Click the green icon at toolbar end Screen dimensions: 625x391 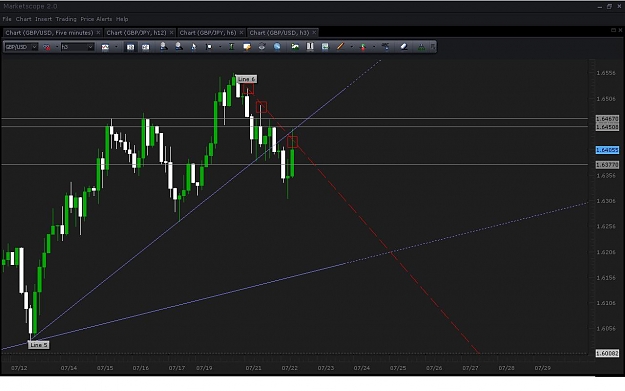[x=421, y=47]
